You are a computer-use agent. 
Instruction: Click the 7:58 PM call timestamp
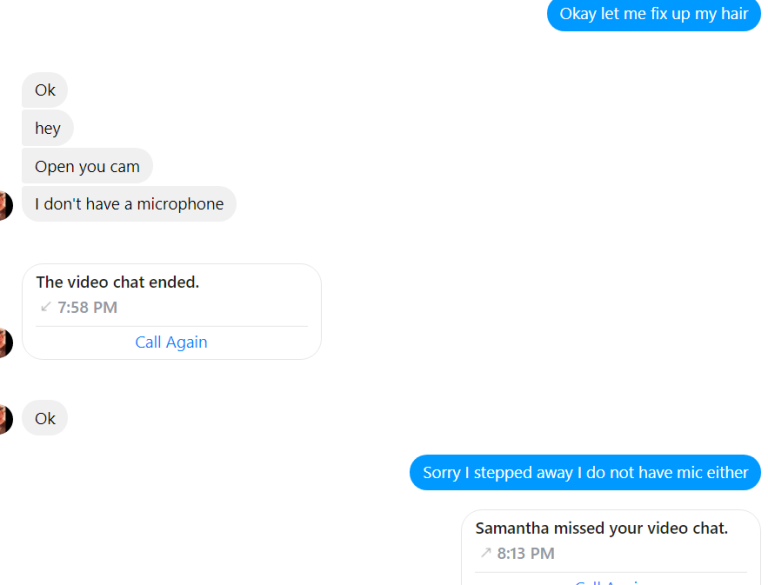tap(87, 307)
